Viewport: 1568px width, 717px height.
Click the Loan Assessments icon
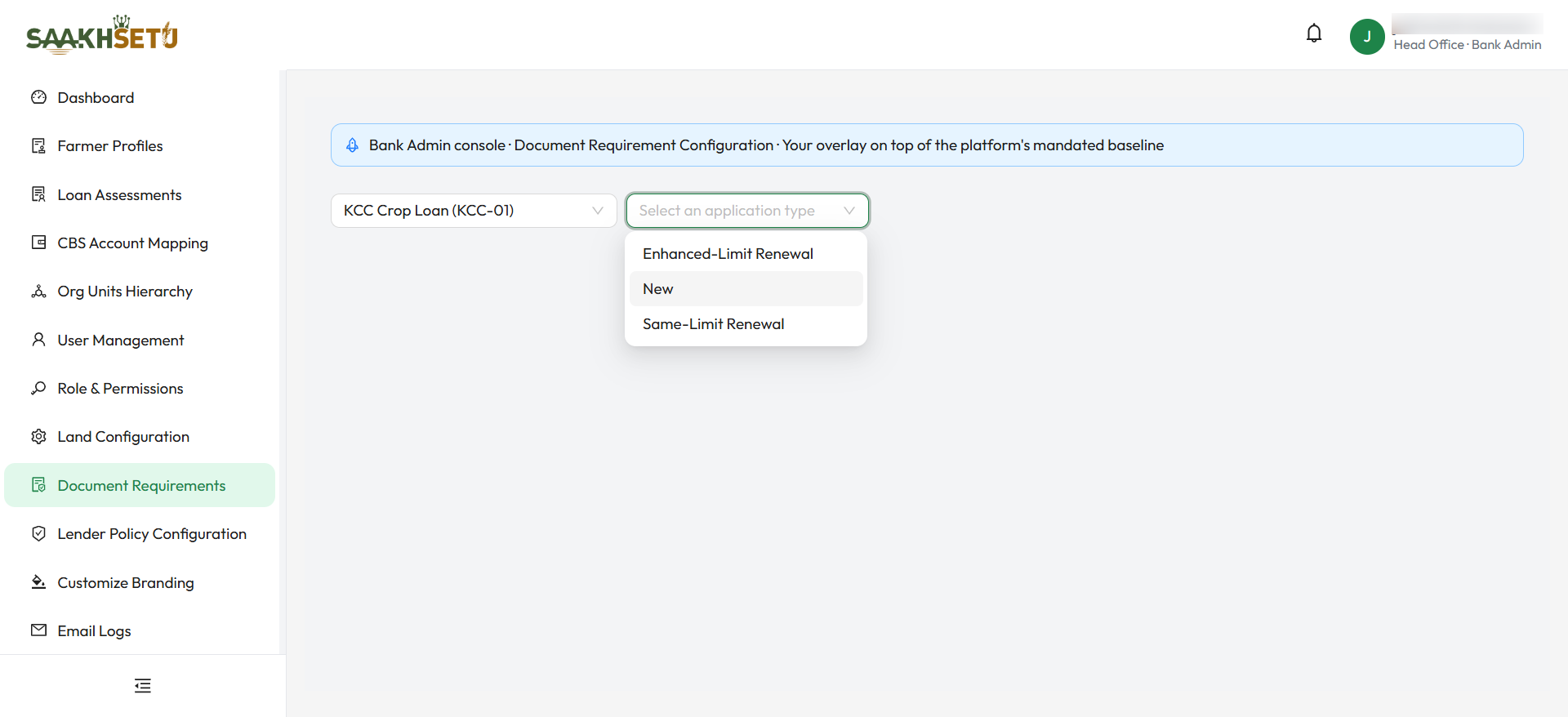coord(38,194)
